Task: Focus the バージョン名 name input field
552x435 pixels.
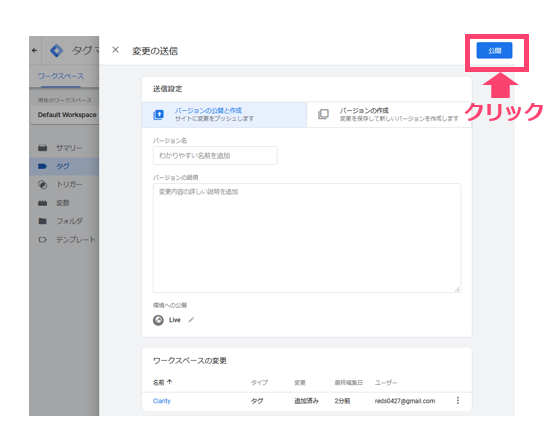Action: pyautogui.click(x=215, y=156)
